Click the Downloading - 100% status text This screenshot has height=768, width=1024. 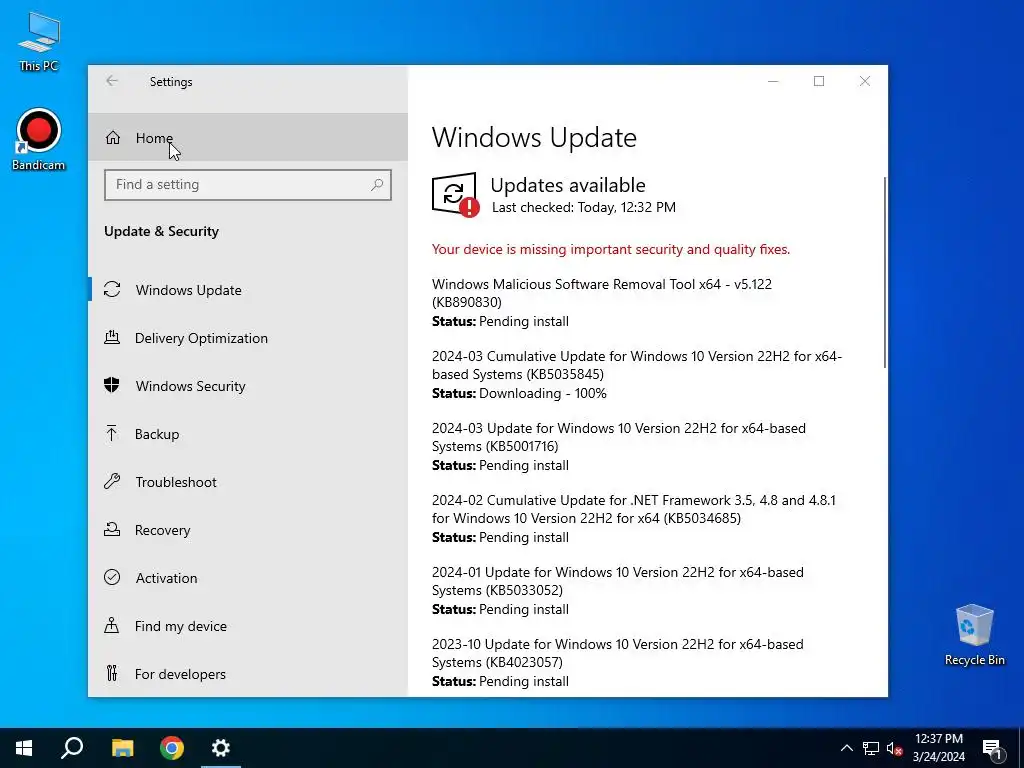point(543,393)
